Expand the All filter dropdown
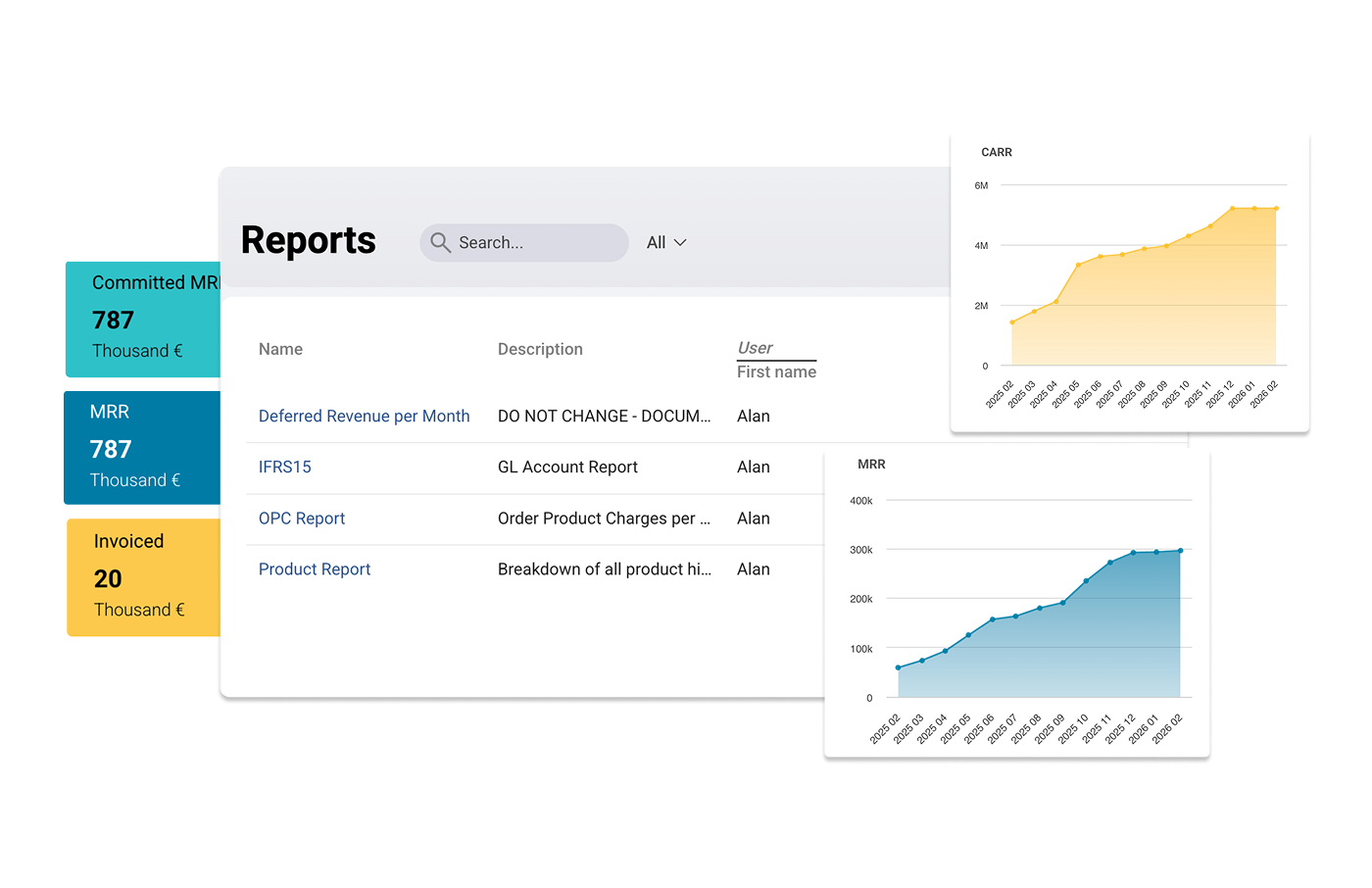The width and height of the screenshot is (1372, 888). coord(666,243)
